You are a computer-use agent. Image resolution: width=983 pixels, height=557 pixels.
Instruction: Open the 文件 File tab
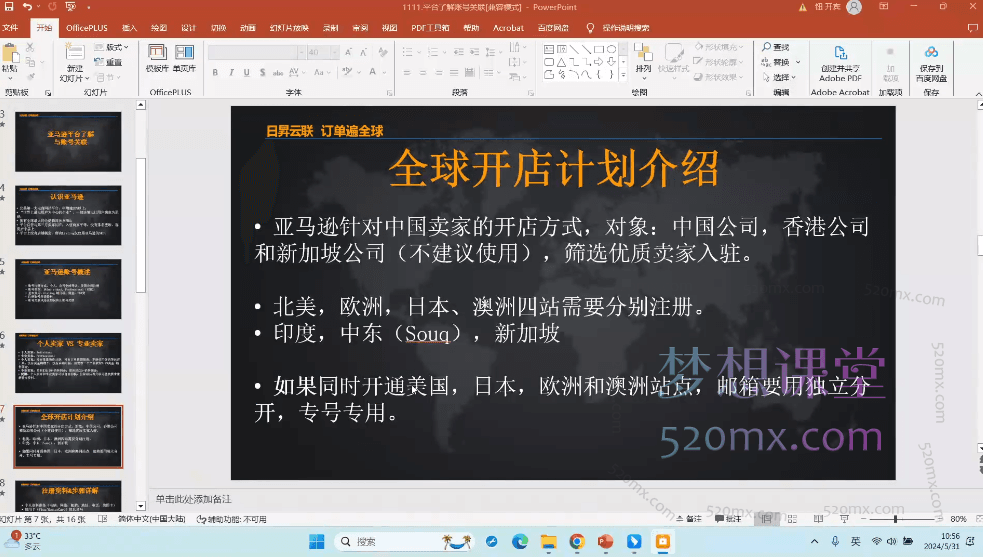pyautogui.click(x=10, y=28)
